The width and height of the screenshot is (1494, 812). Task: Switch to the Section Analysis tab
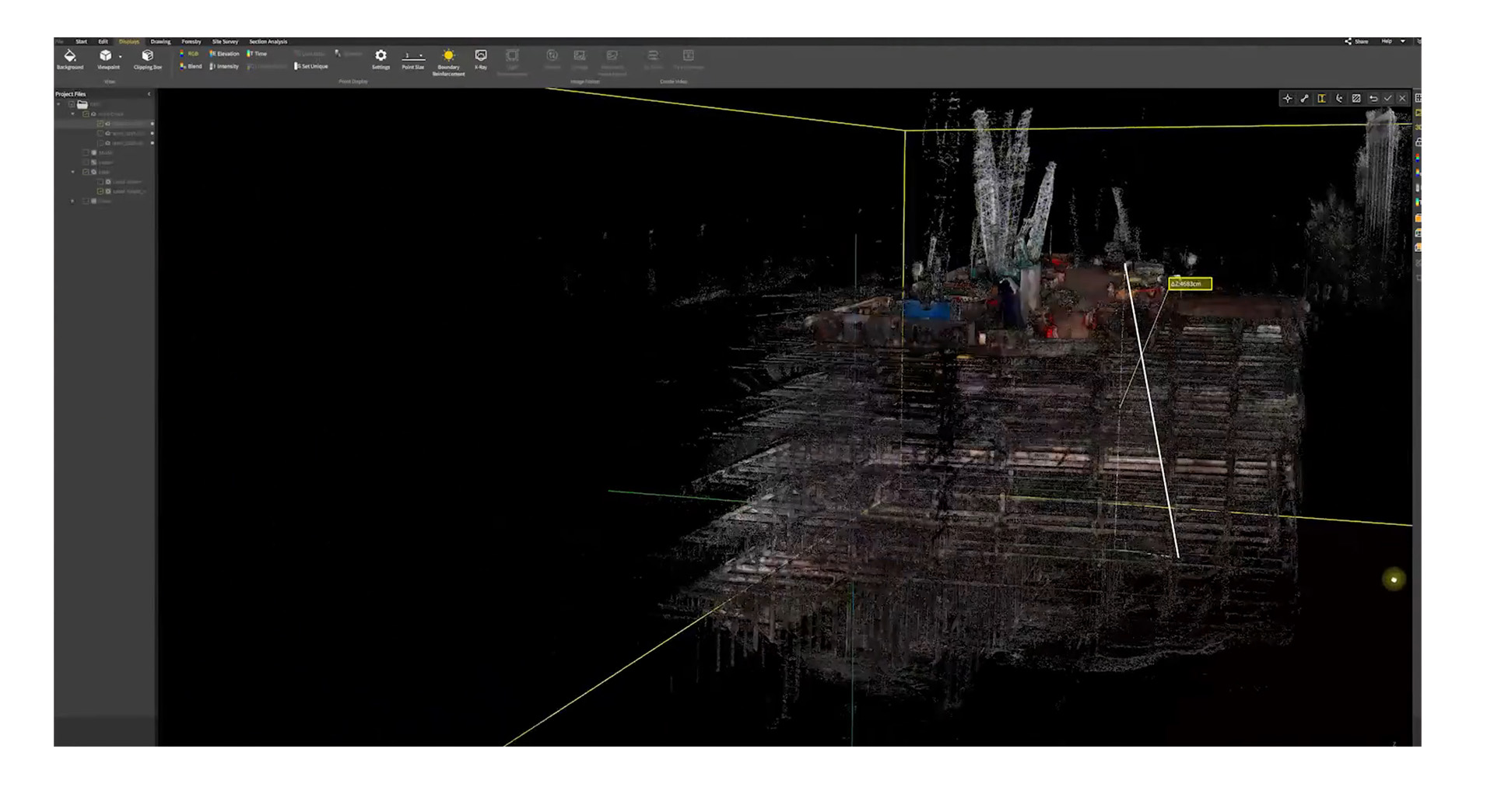(x=268, y=42)
